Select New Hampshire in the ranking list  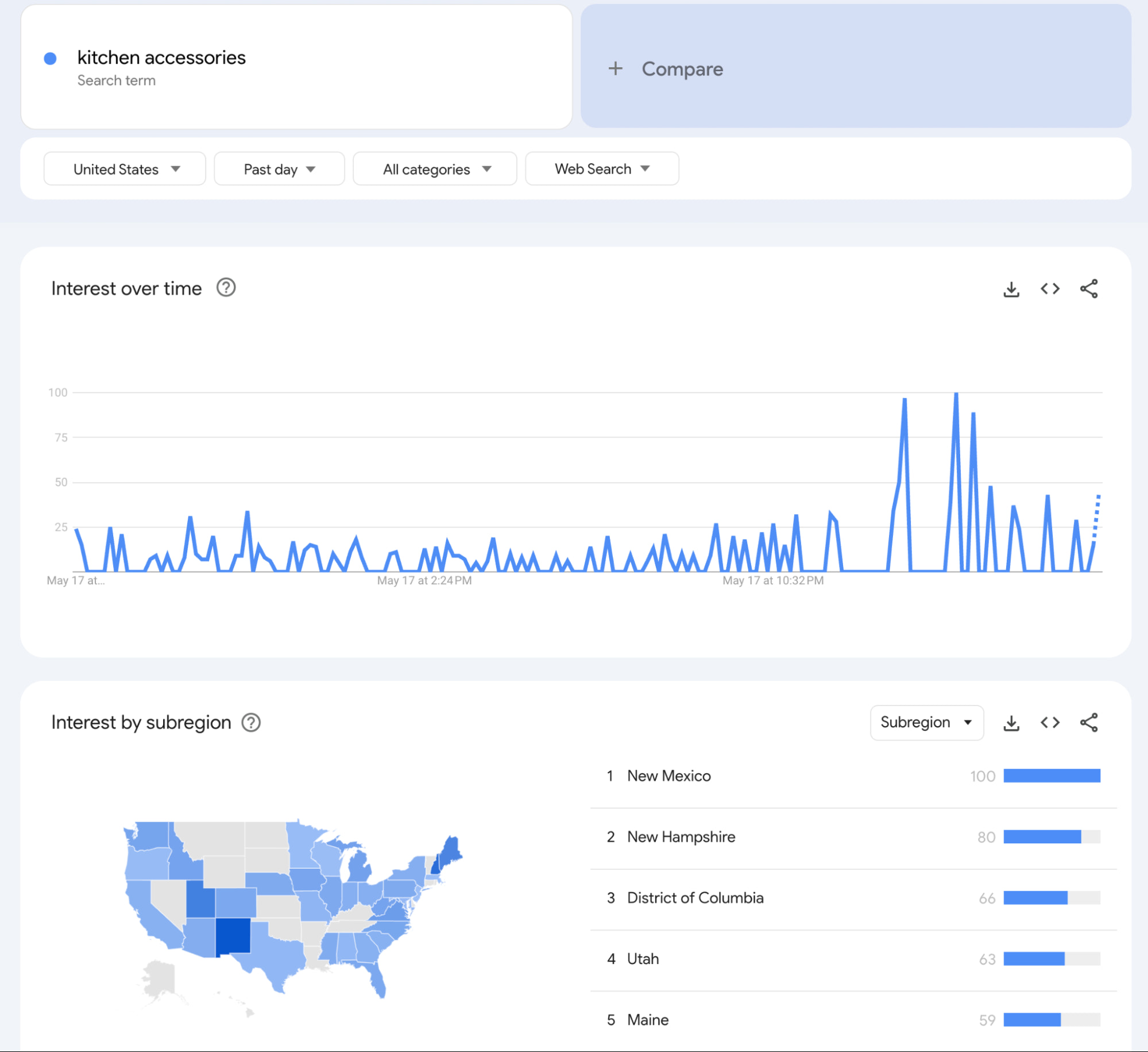pyautogui.click(x=681, y=837)
